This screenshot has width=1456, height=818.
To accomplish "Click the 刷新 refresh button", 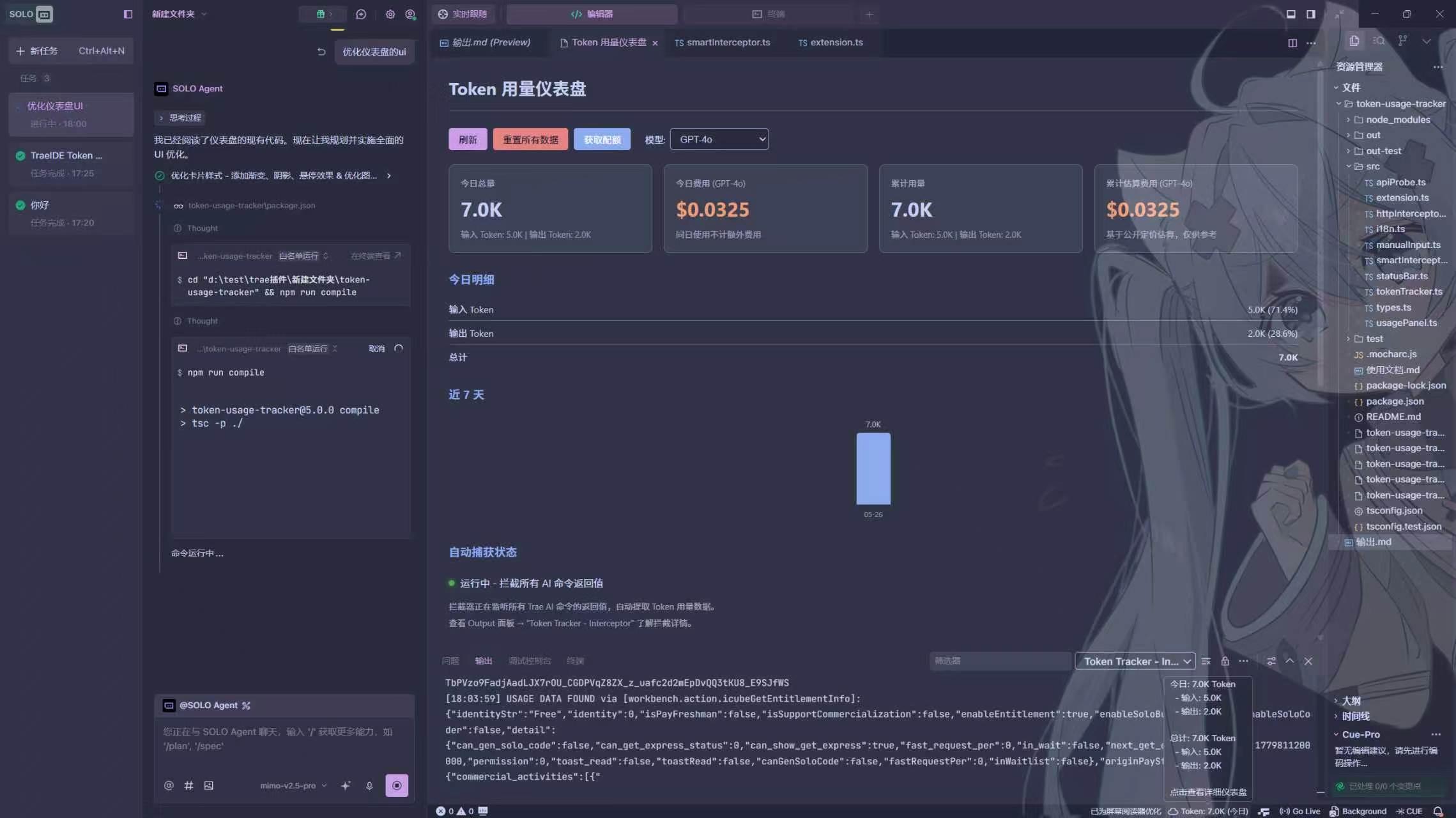I will click(x=468, y=139).
